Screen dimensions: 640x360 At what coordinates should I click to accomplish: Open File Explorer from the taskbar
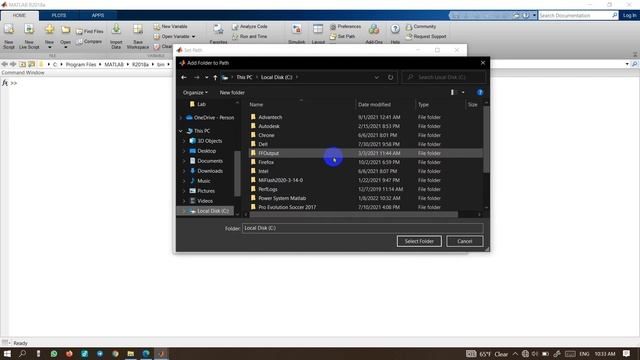pyautogui.click(x=131, y=353)
